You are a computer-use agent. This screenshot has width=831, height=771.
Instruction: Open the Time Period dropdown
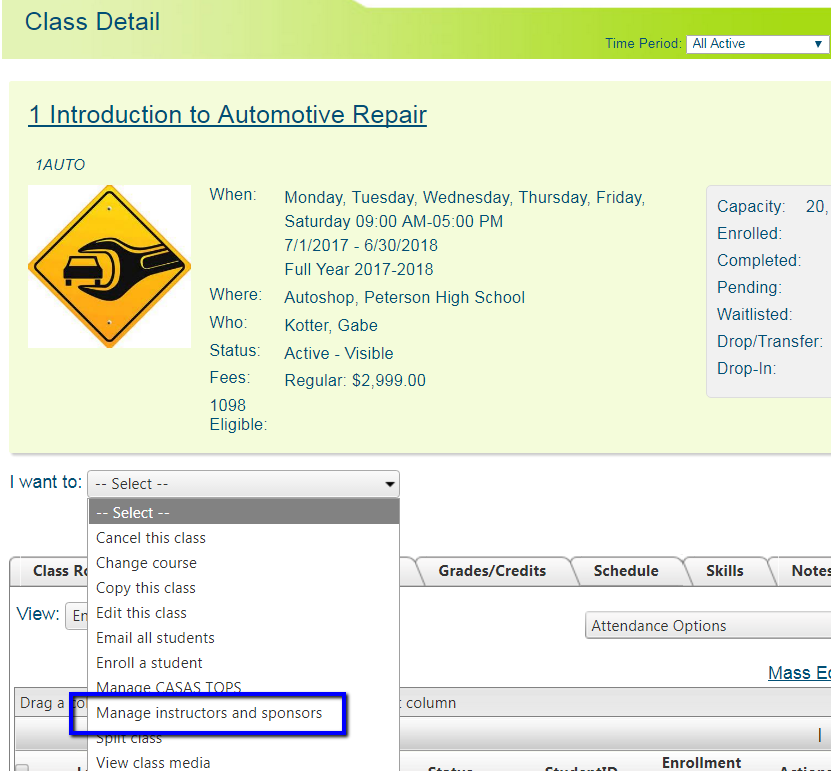tap(757, 44)
